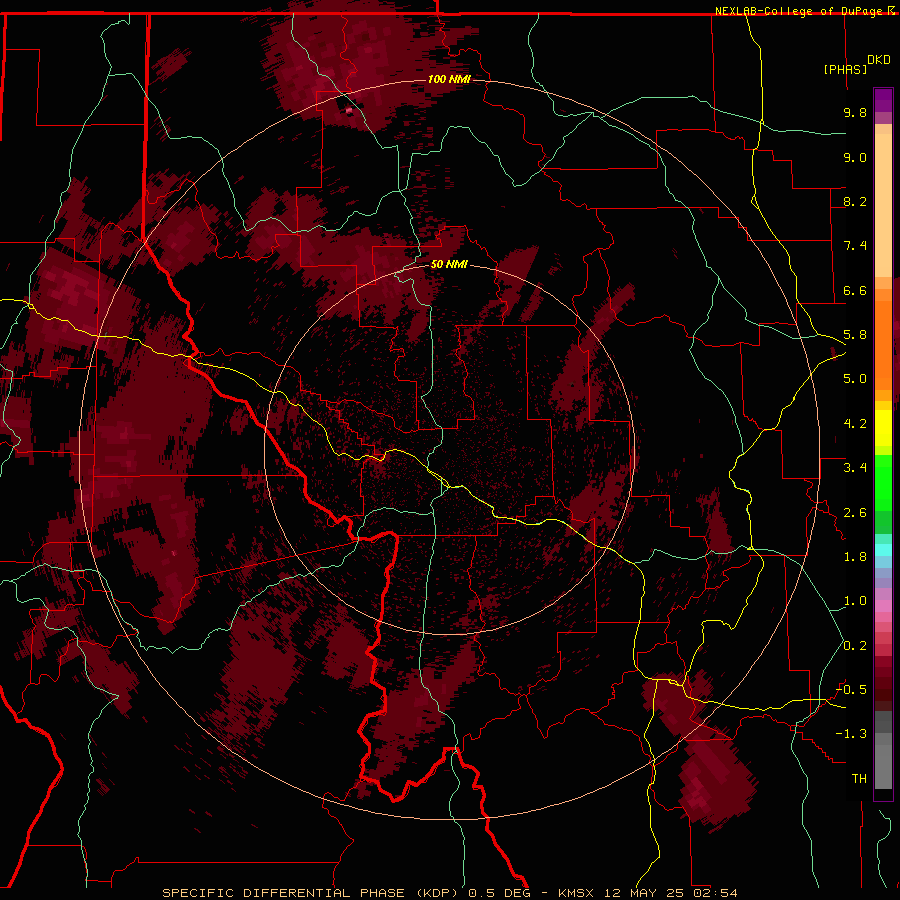This screenshot has width=900, height=900.
Task: Click the 100 NMI range ring label
Action: (449, 79)
